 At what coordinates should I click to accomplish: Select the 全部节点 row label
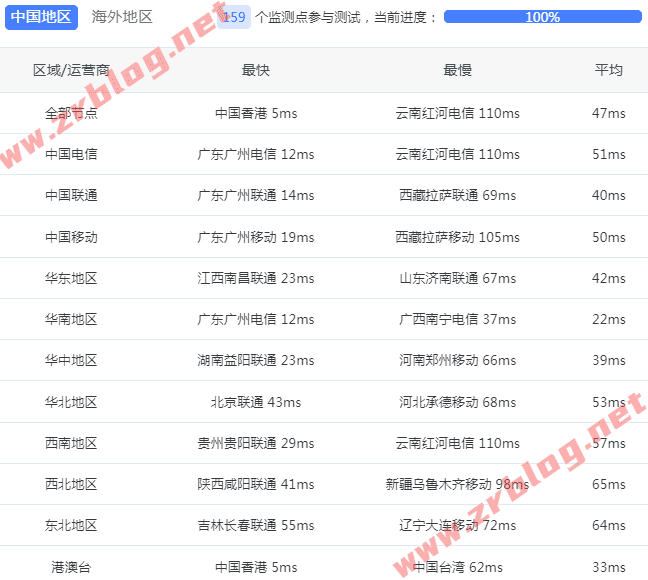[x=71, y=113]
